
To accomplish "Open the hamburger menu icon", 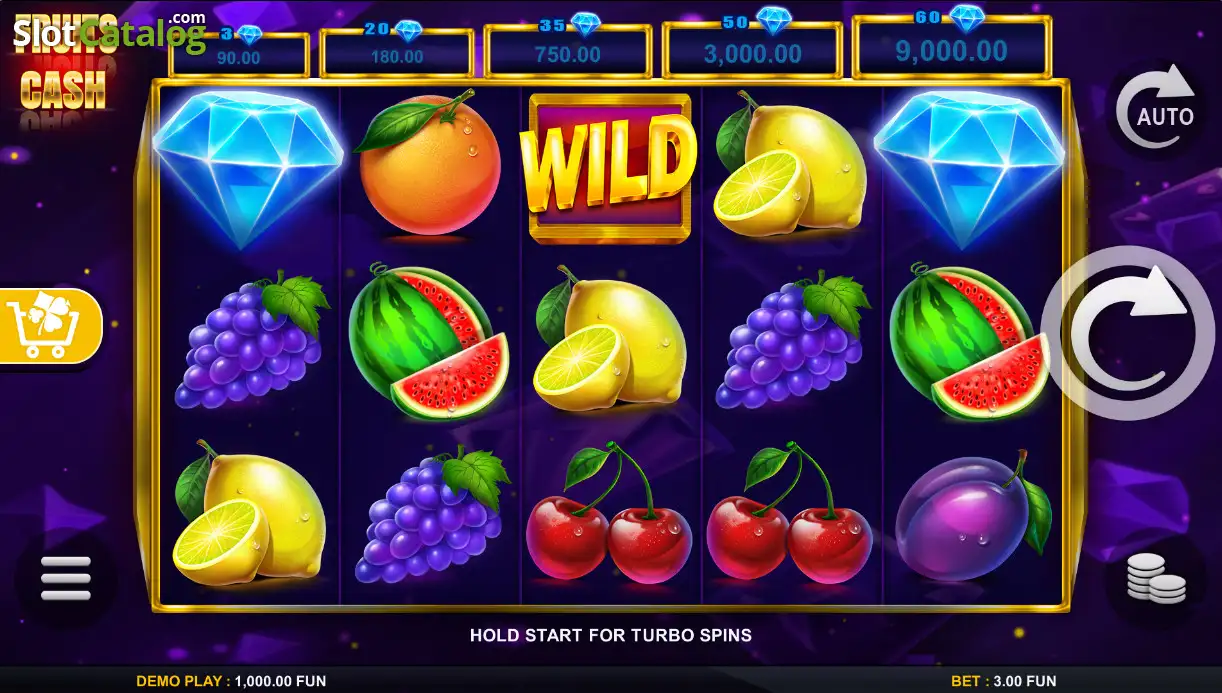I will 65,577.
